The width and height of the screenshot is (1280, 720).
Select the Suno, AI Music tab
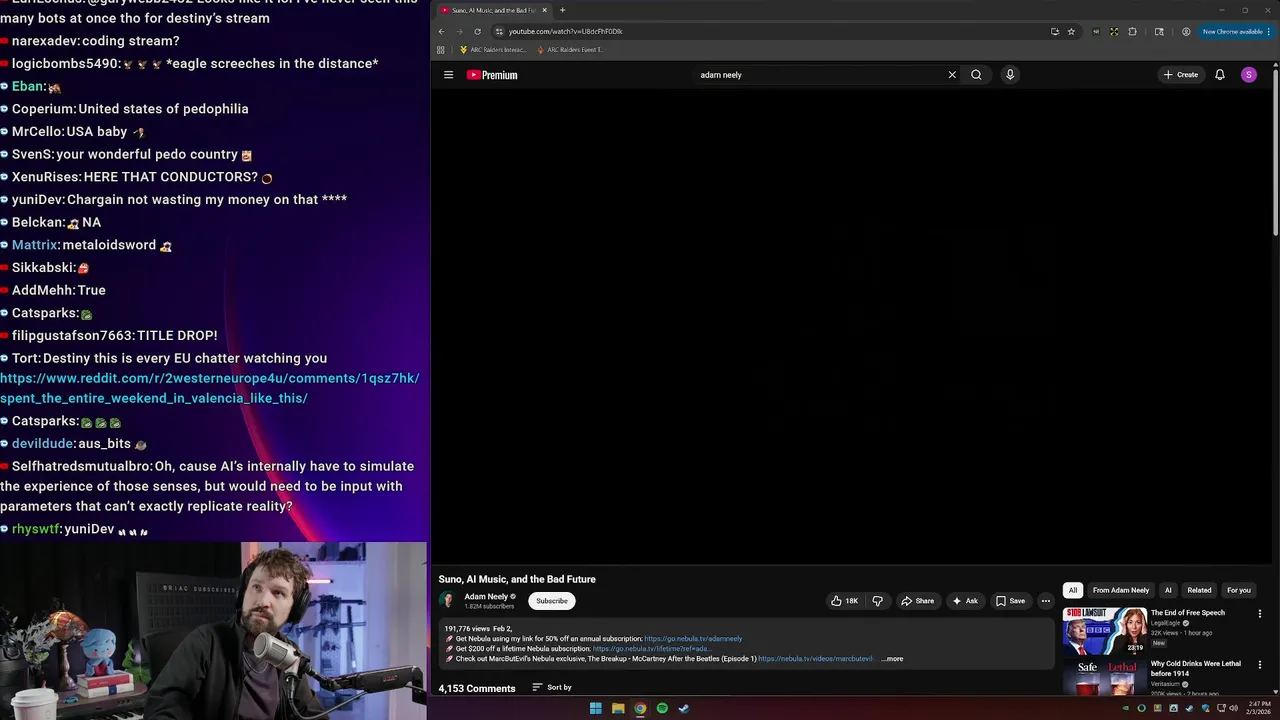point(493,10)
